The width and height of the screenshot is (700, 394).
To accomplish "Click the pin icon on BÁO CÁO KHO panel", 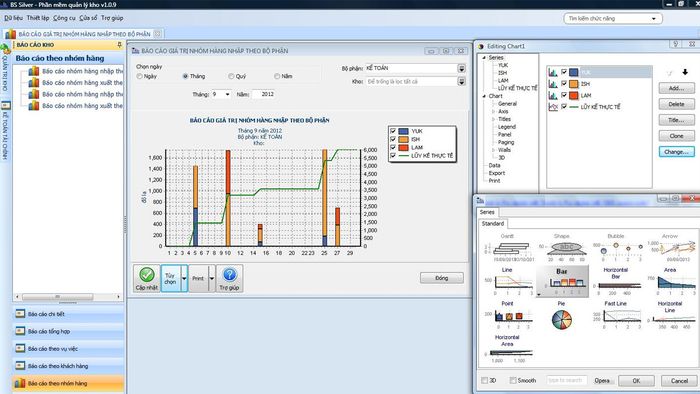I will (119, 45).
